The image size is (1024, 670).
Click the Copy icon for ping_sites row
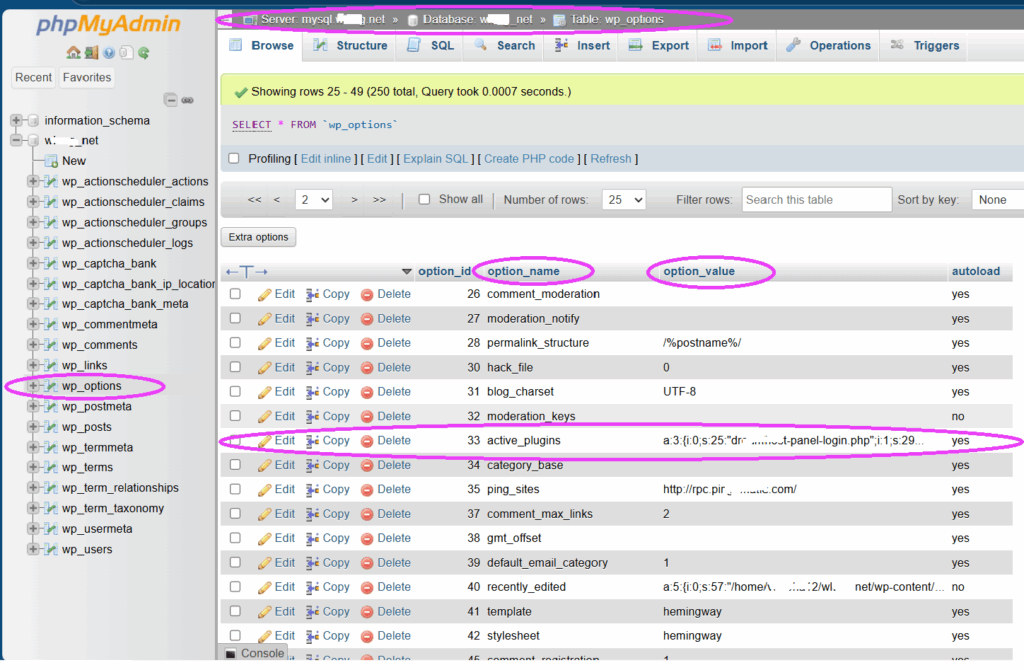[x=313, y=490]
